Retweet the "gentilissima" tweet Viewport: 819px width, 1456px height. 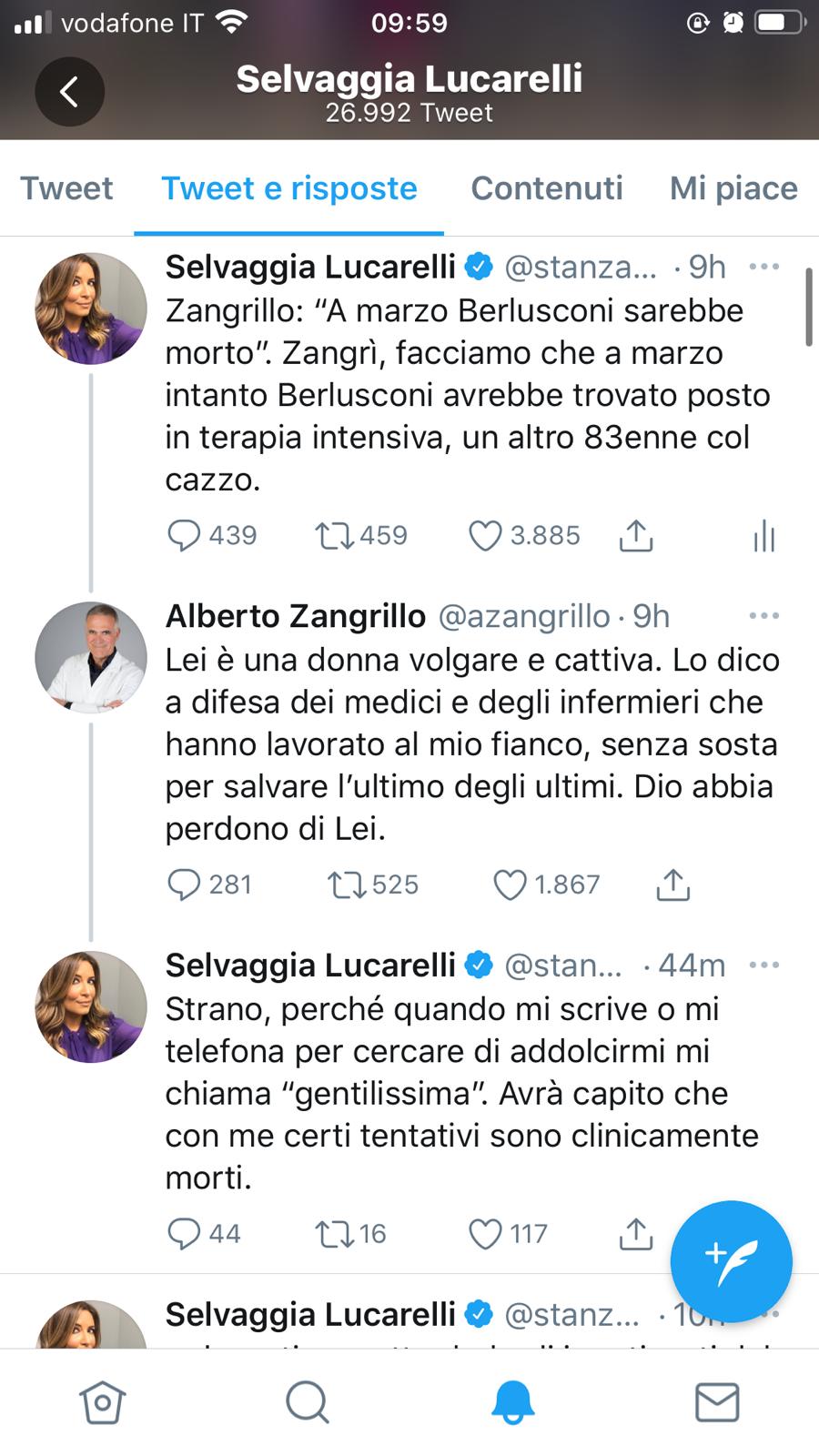334,1234
